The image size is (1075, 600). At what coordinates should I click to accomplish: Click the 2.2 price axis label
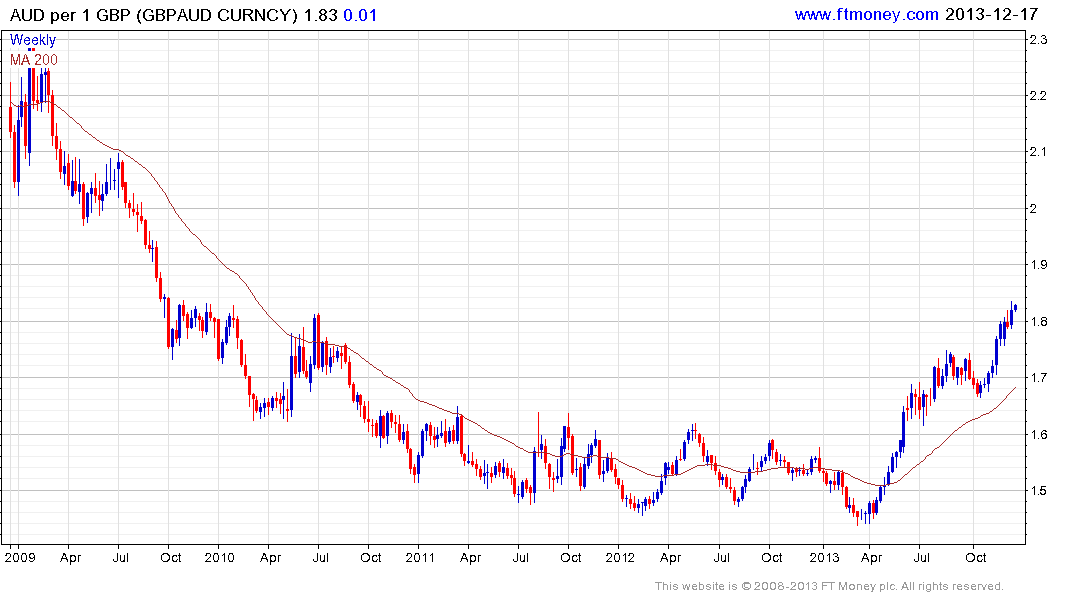(1038, 96)
